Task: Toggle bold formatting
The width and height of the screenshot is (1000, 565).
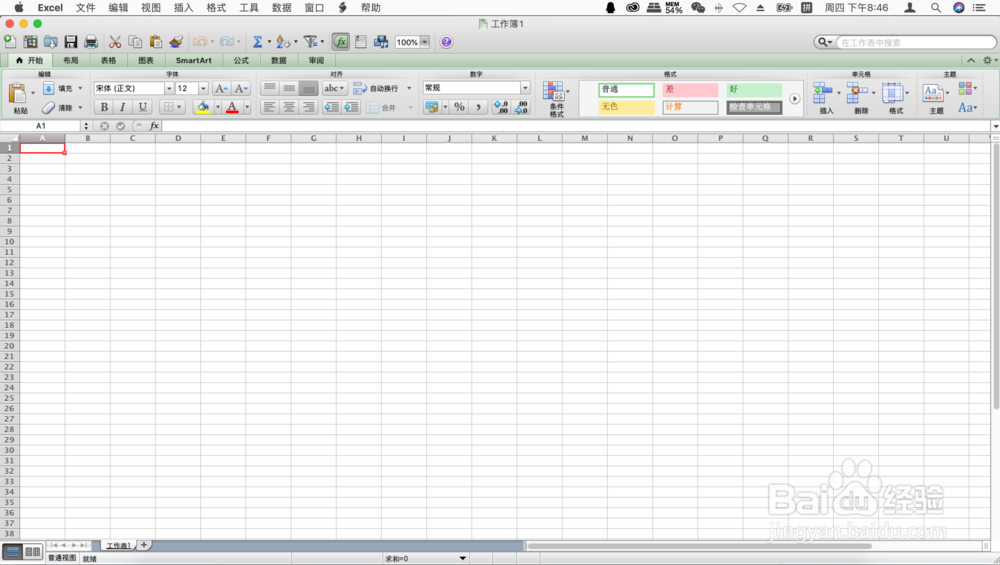Action: [x=104, y=107]
